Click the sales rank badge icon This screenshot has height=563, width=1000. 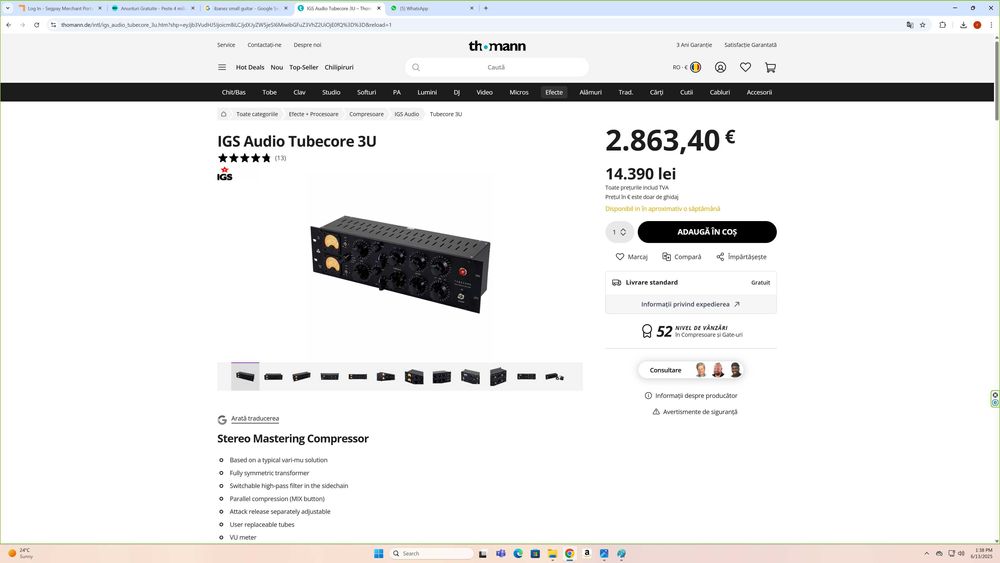[x=647, y=331]
